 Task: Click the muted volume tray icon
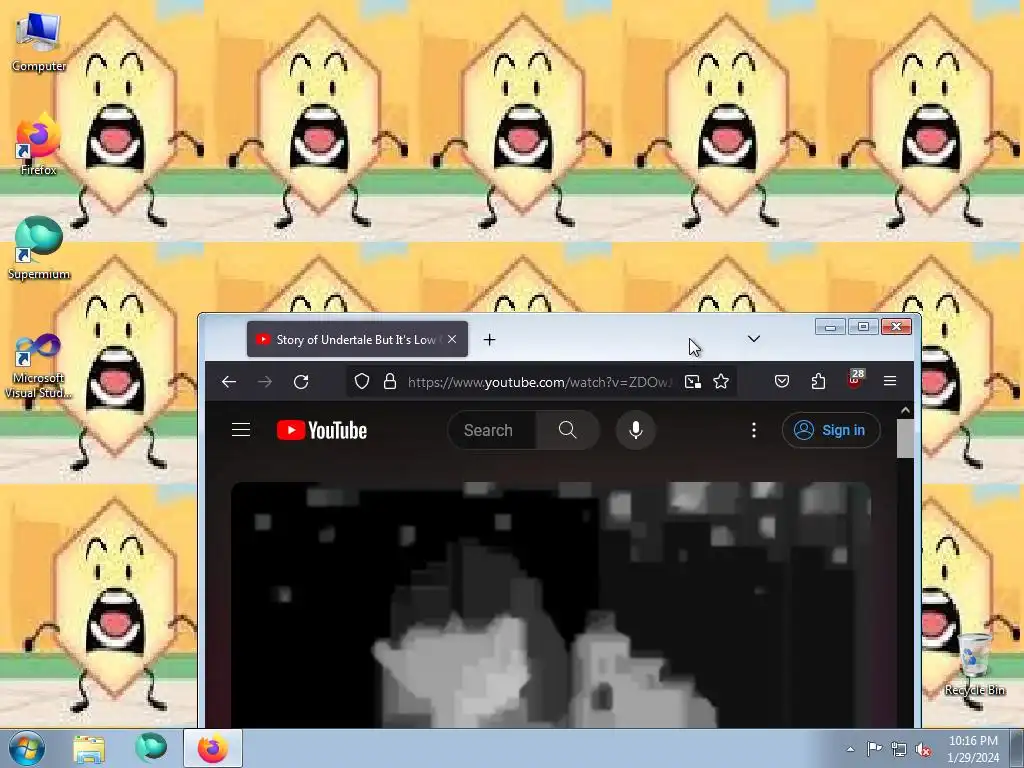click(x=923, y=749)
